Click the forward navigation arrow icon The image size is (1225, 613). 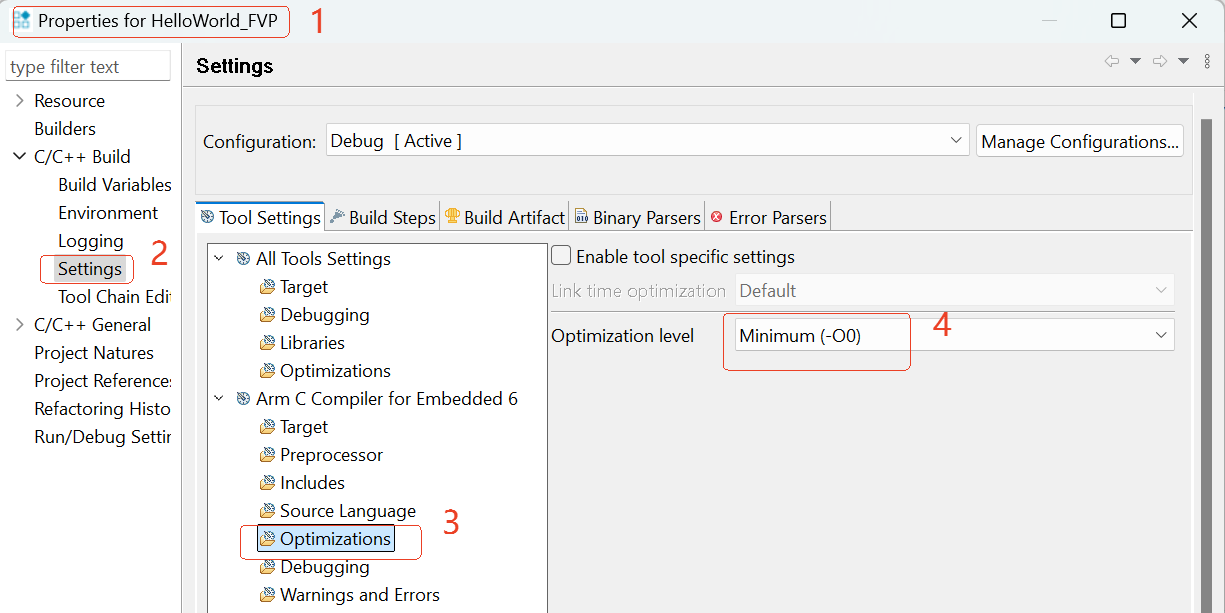[1160, 62]
